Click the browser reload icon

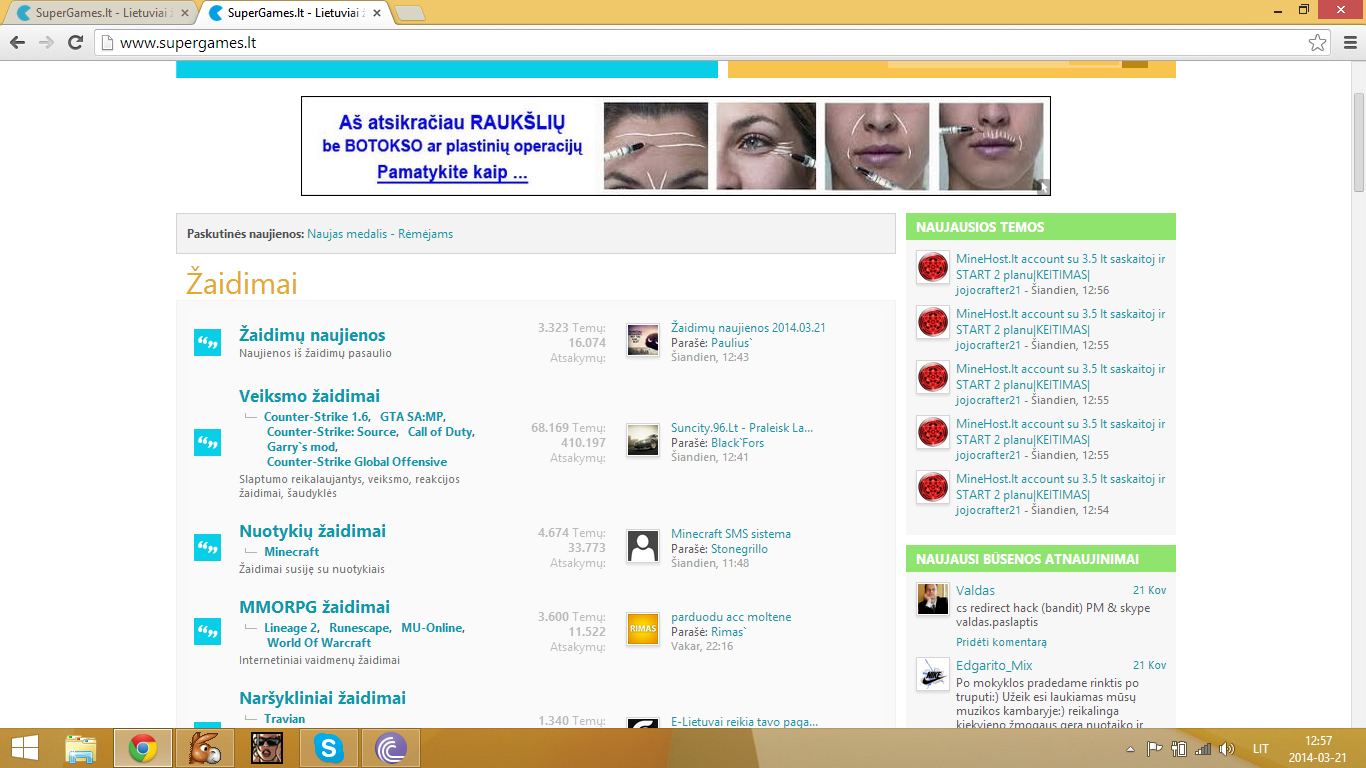(75, 43)
